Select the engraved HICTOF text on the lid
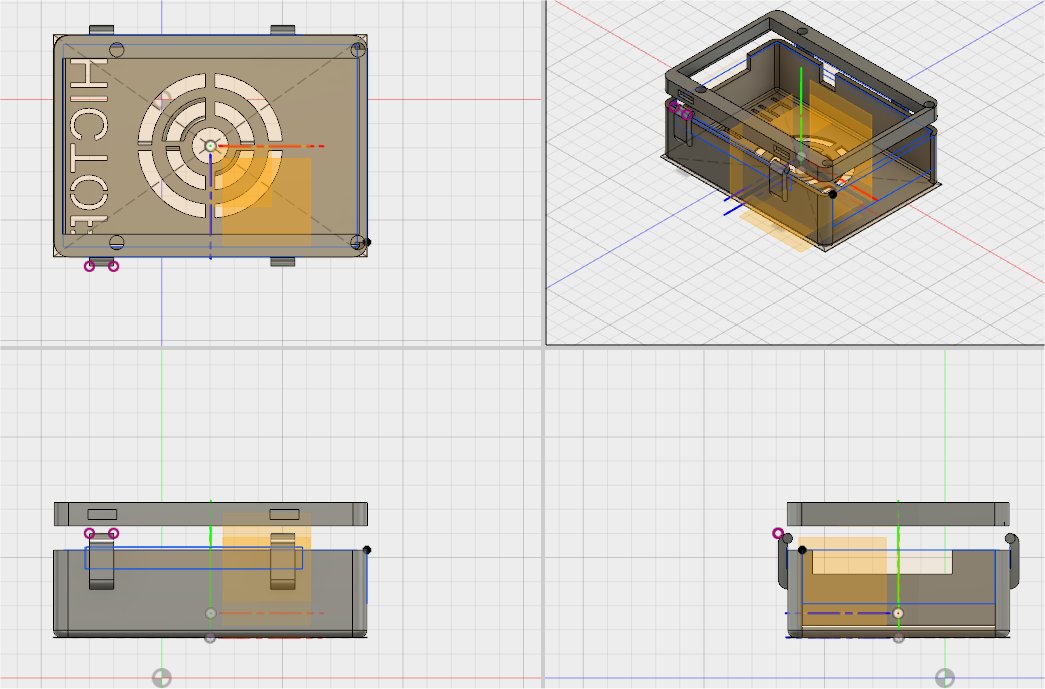 pyautogui.click(x=84, y=146)
